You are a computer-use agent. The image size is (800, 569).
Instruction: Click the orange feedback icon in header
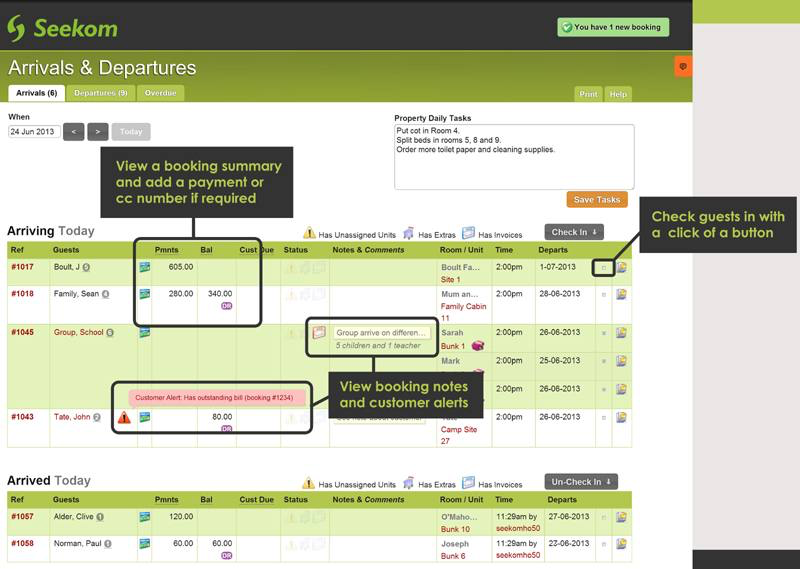click(x=683, y=66)
